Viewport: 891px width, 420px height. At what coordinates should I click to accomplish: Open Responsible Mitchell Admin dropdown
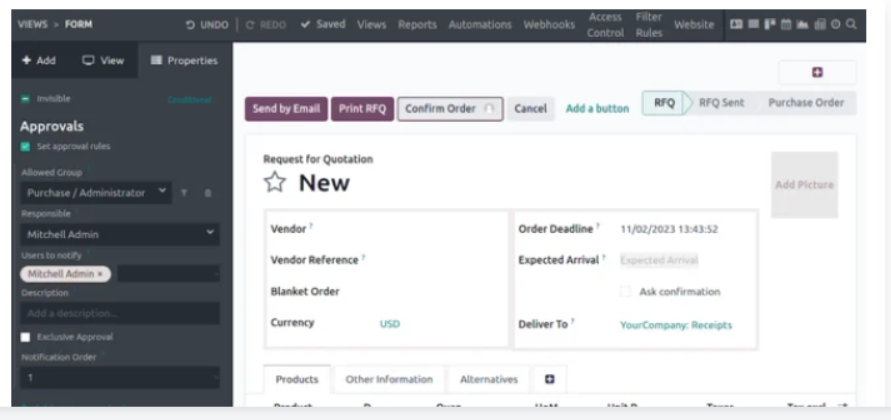(x=120, y=234)
